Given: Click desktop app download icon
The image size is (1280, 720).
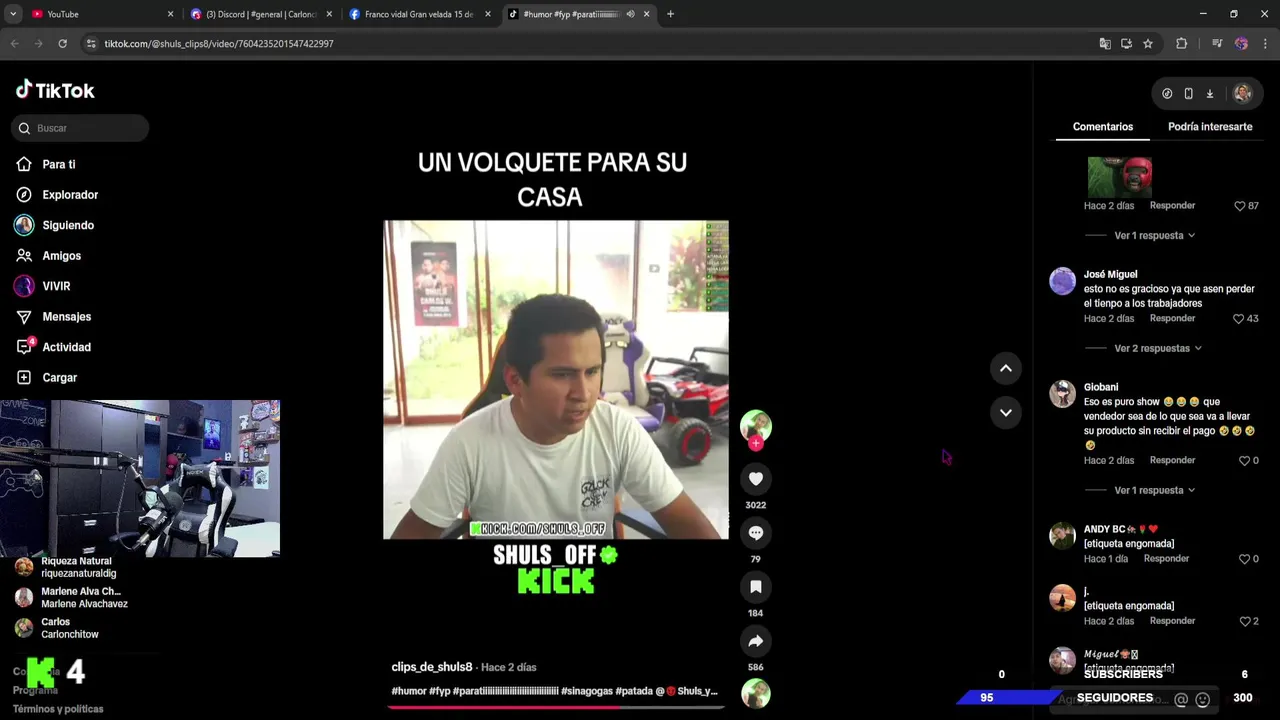Looking at the screenshot, I should point(1209,94).
